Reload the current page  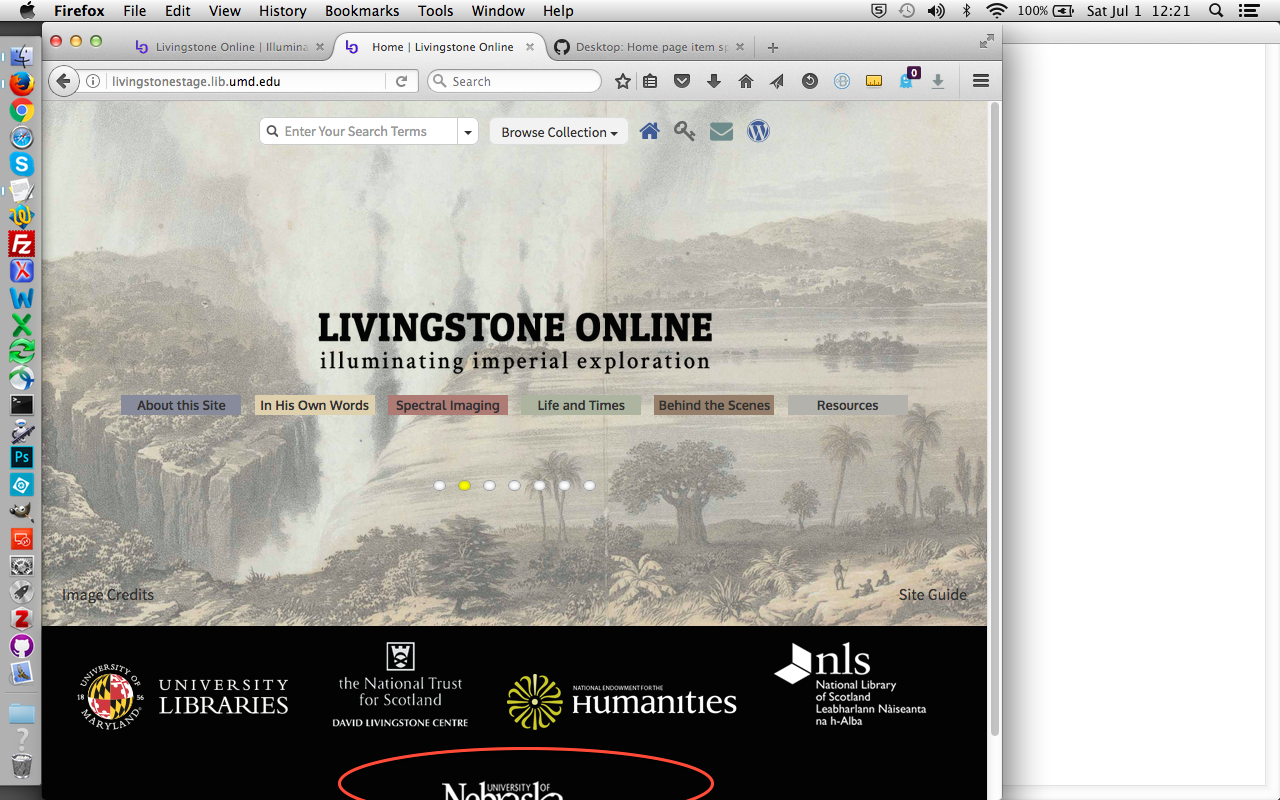[401, 82]
